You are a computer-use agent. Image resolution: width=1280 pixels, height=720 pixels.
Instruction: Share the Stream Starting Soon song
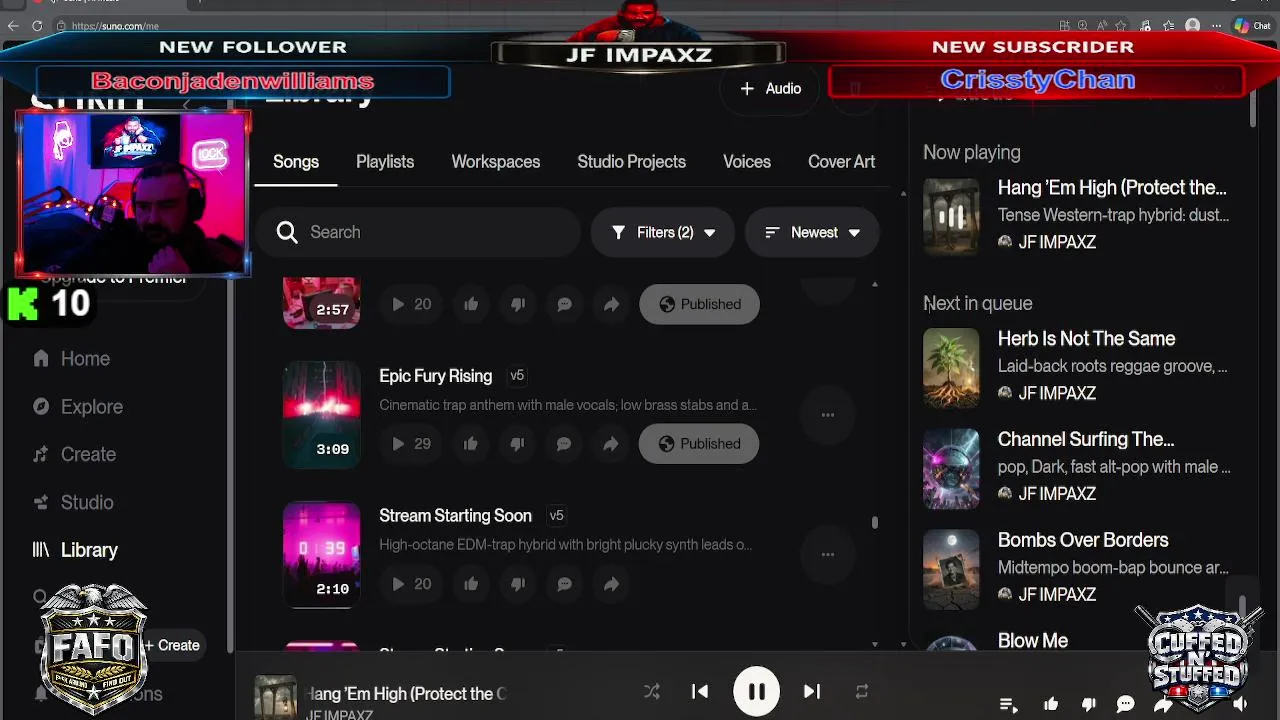(611, 584)
